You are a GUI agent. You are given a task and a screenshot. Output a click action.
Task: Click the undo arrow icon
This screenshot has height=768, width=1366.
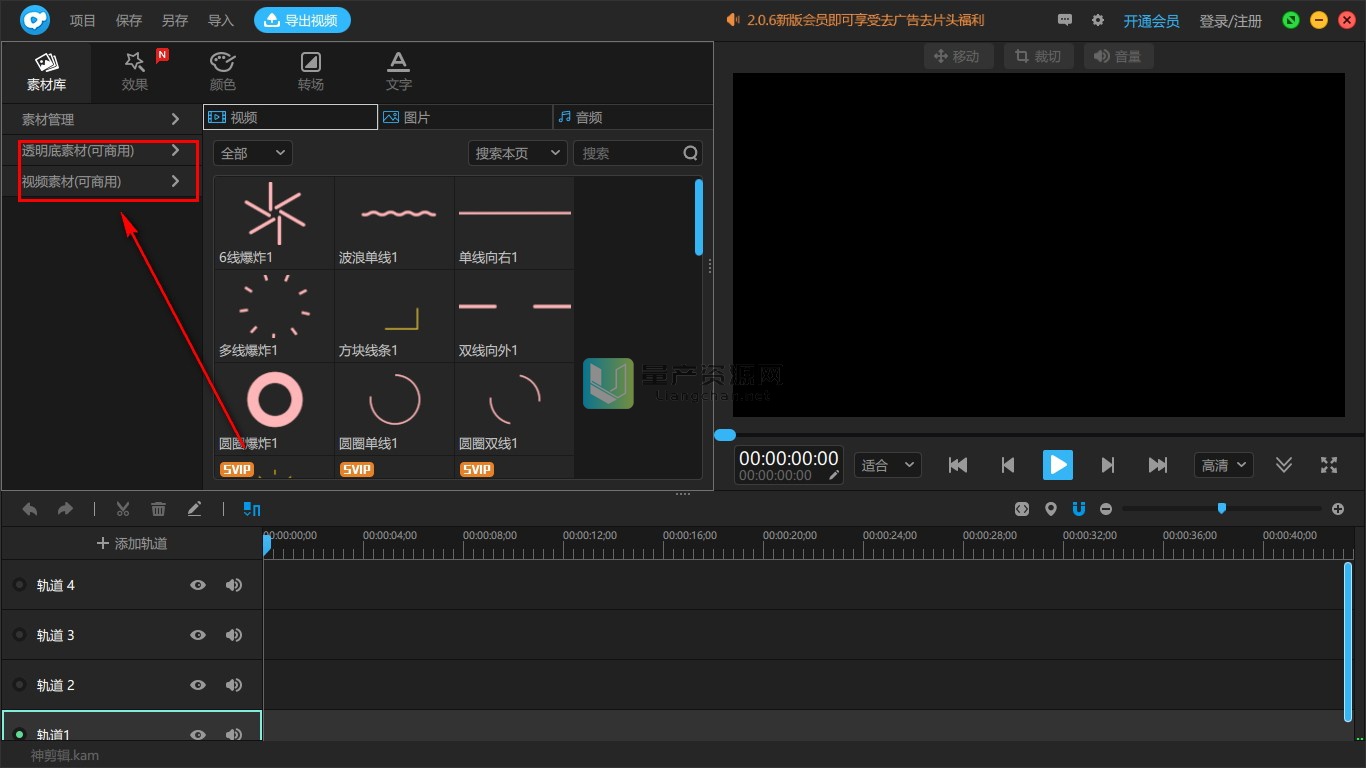click(30, 509)
